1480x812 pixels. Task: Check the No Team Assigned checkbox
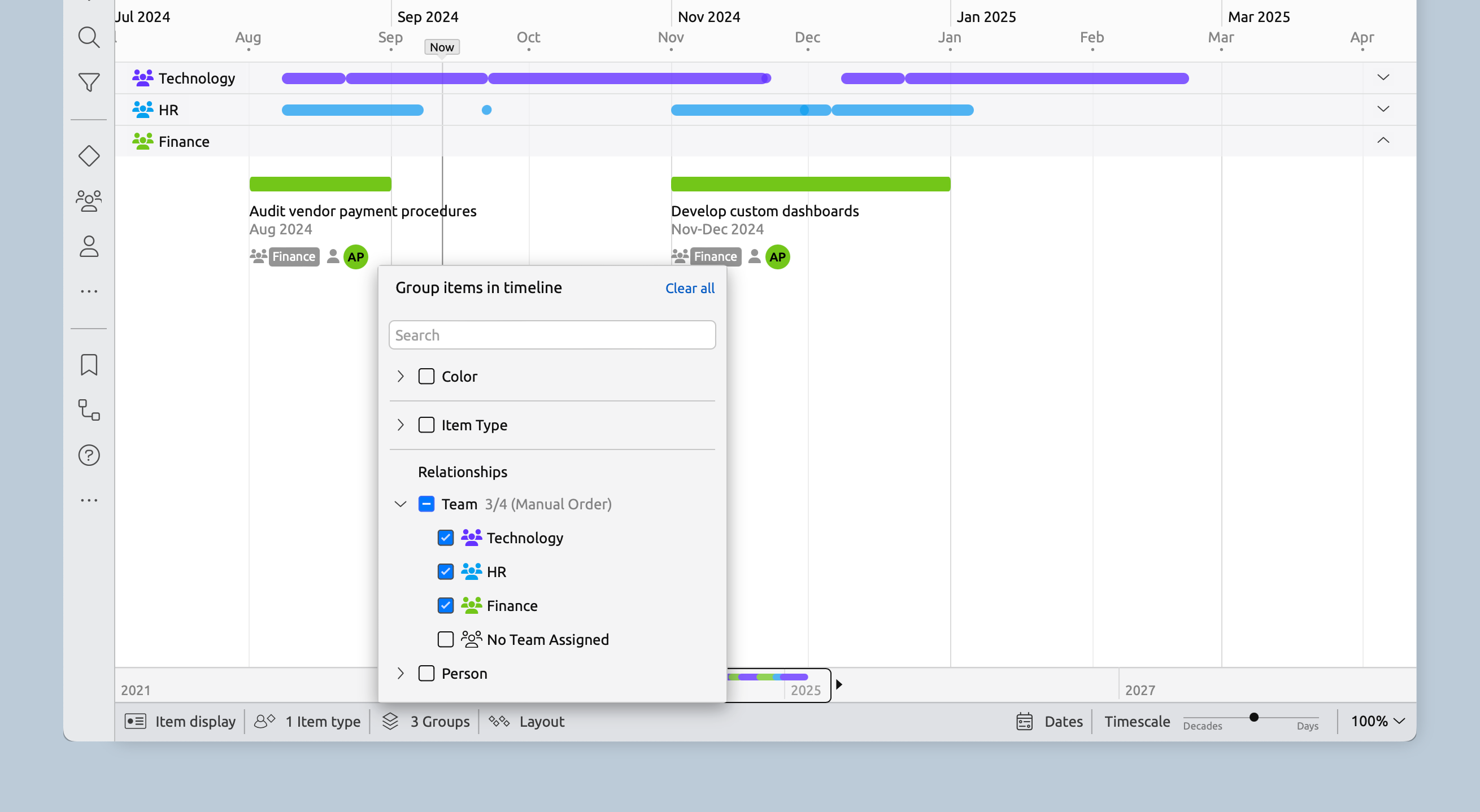(446, 639)
